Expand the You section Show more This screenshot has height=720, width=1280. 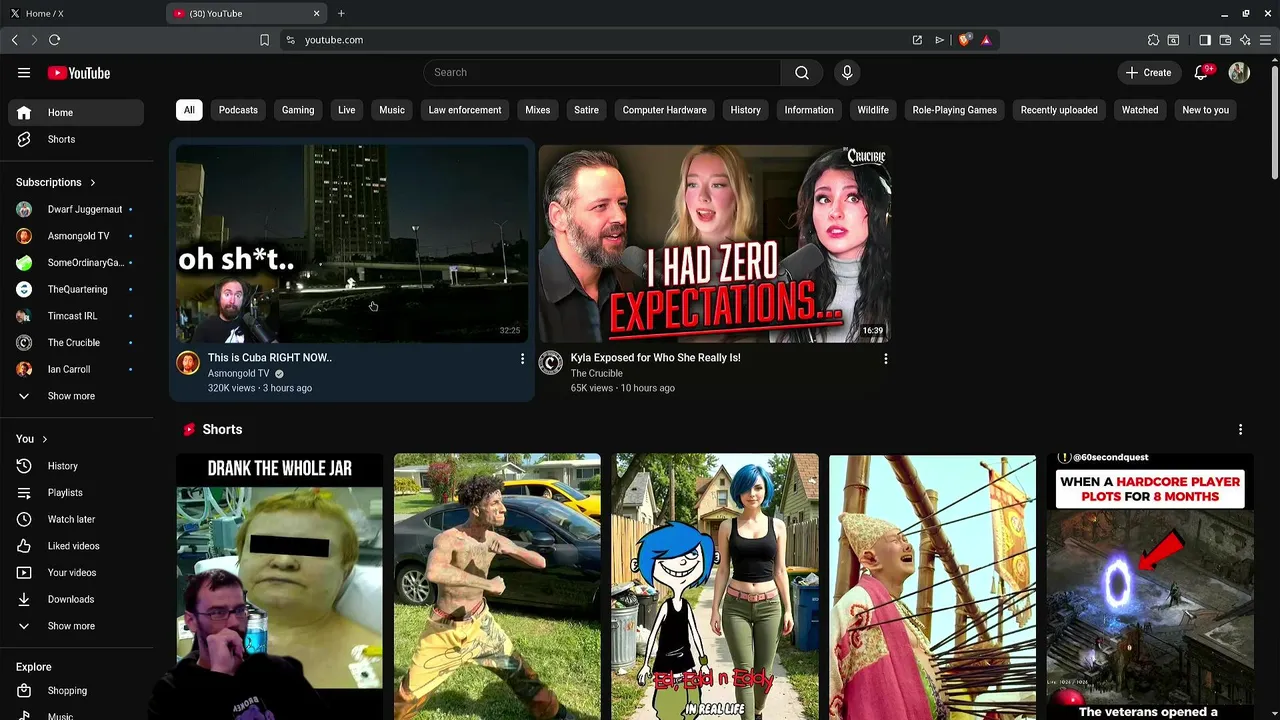pos(76,626)
